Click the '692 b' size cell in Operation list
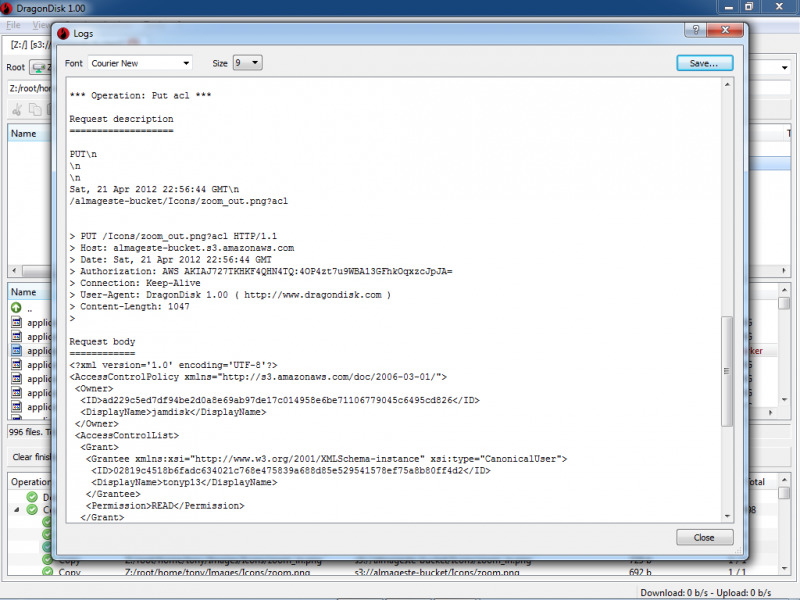The width and height of the screenshot is (800, 600). click(640, 572)
